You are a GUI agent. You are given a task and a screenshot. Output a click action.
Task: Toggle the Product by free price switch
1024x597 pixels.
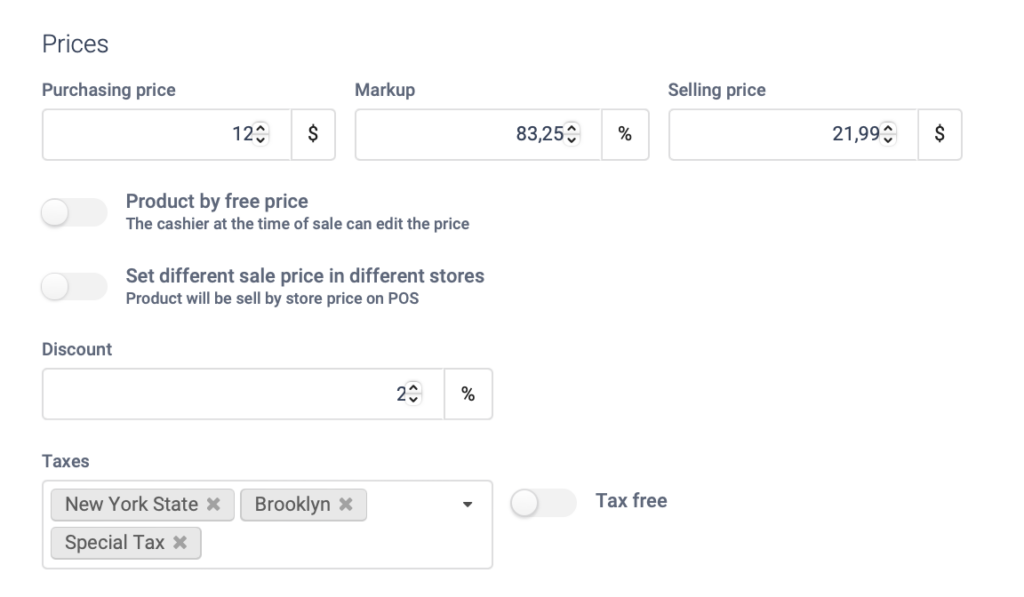click(74, 212)
